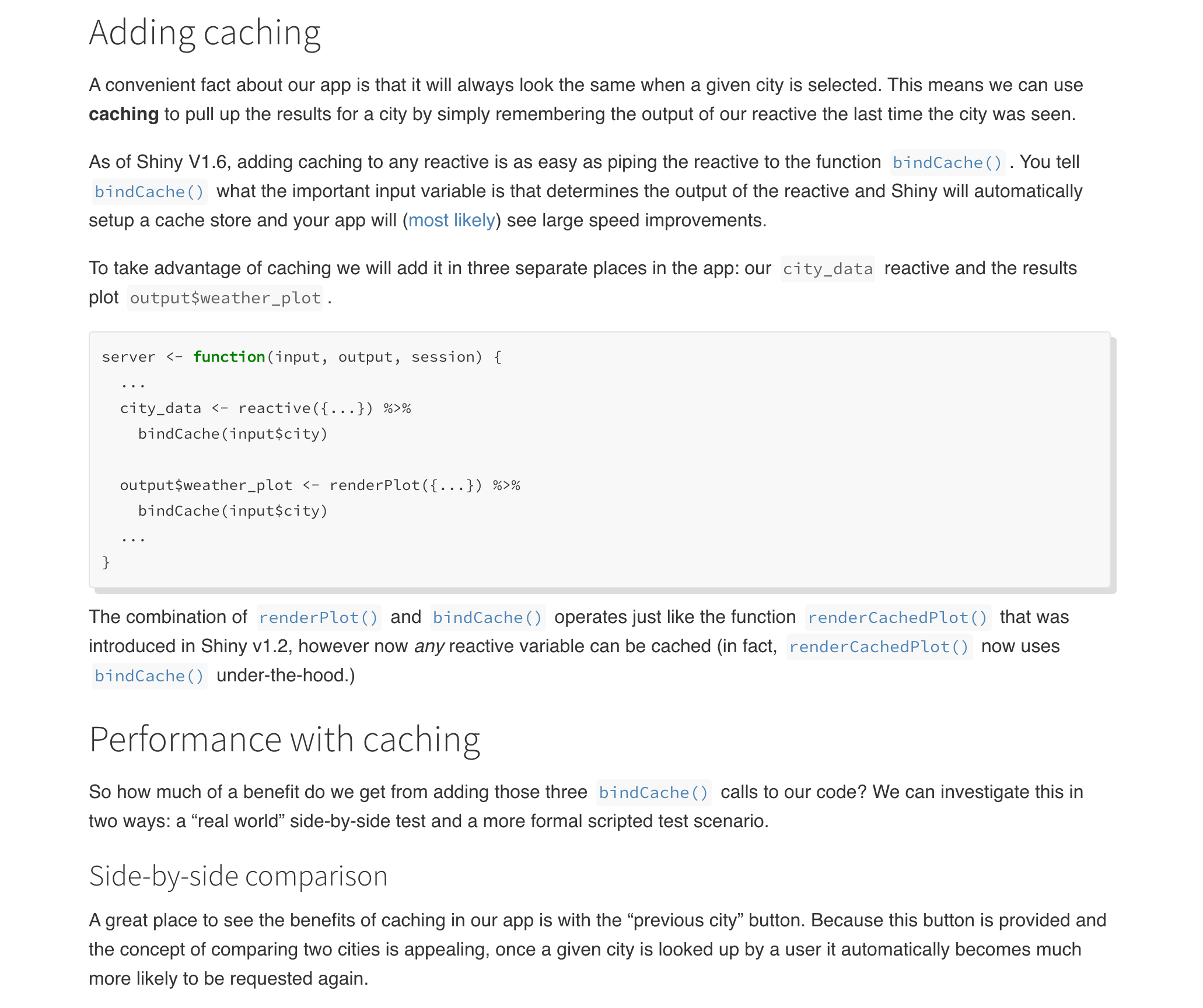Click renderCachedPlot() link before 'now uses'

pos(879,647)
